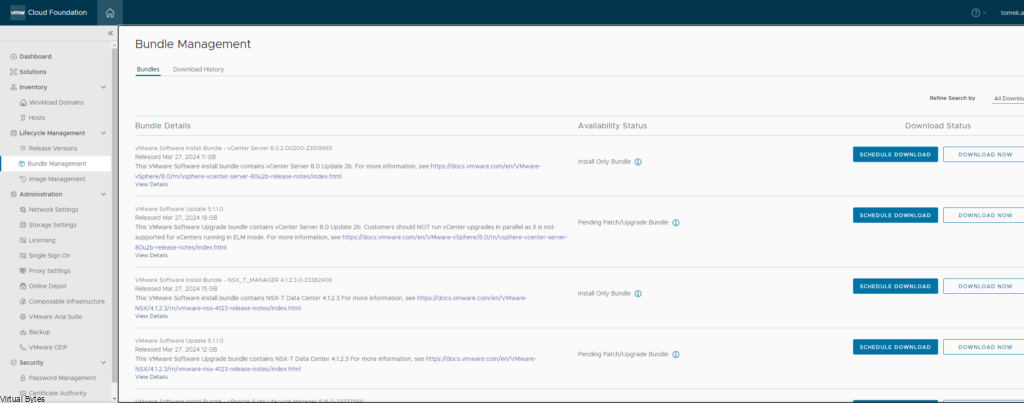The height and width of the screenshot is (403, 1024).
Task: View Details of the vCenter Server install bundle
Action: [151, 185]
